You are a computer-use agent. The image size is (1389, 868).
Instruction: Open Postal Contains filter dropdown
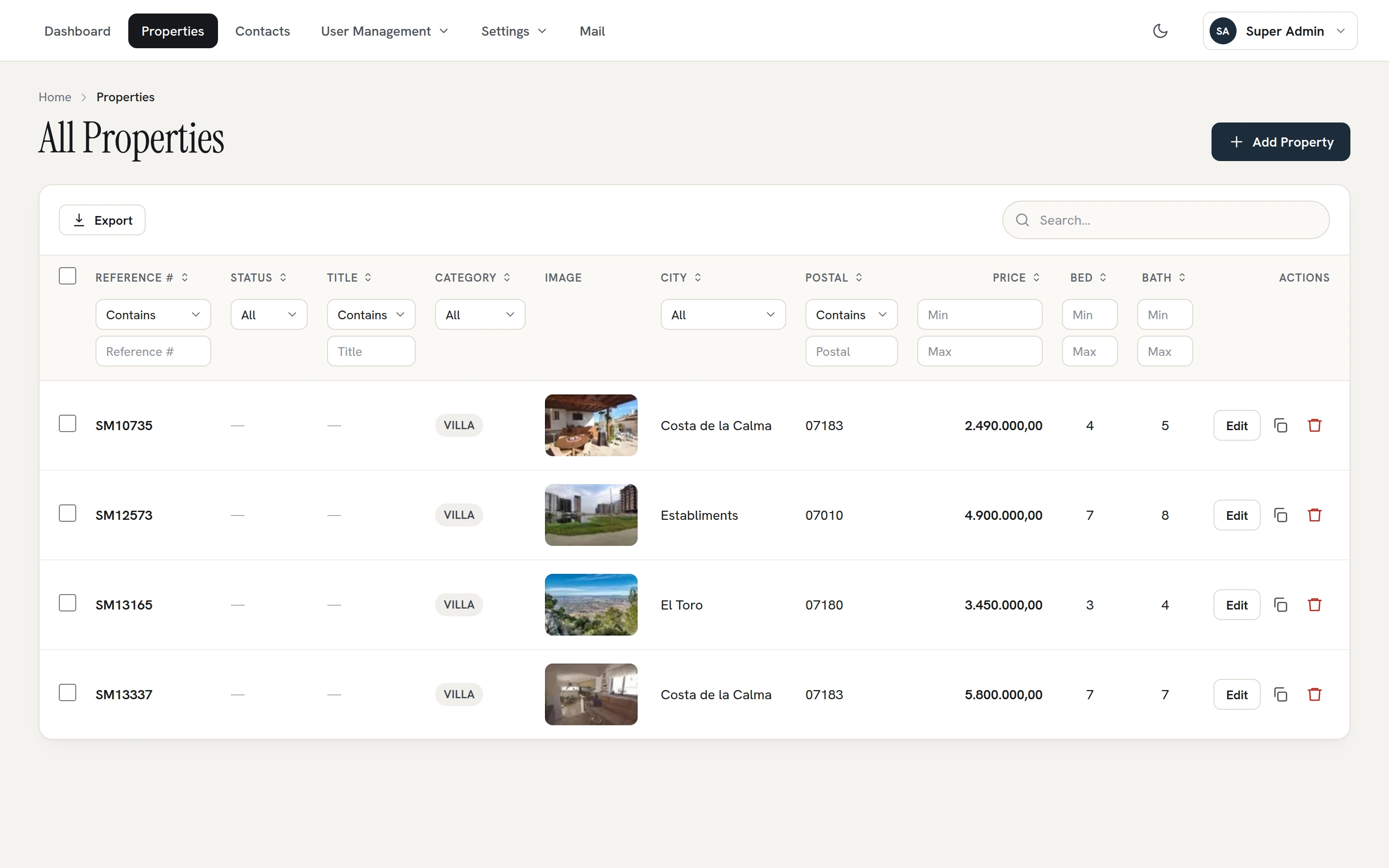[851, 314]
